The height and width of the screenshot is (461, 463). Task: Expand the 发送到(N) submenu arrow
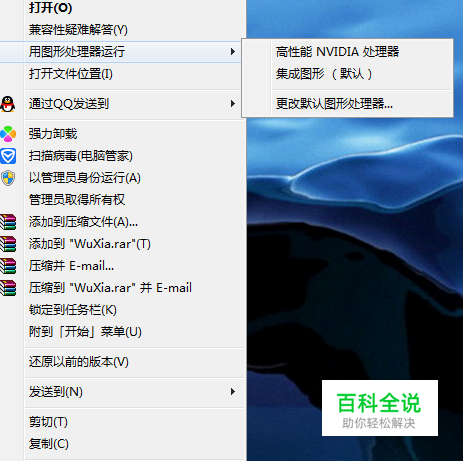click(233, 392)
